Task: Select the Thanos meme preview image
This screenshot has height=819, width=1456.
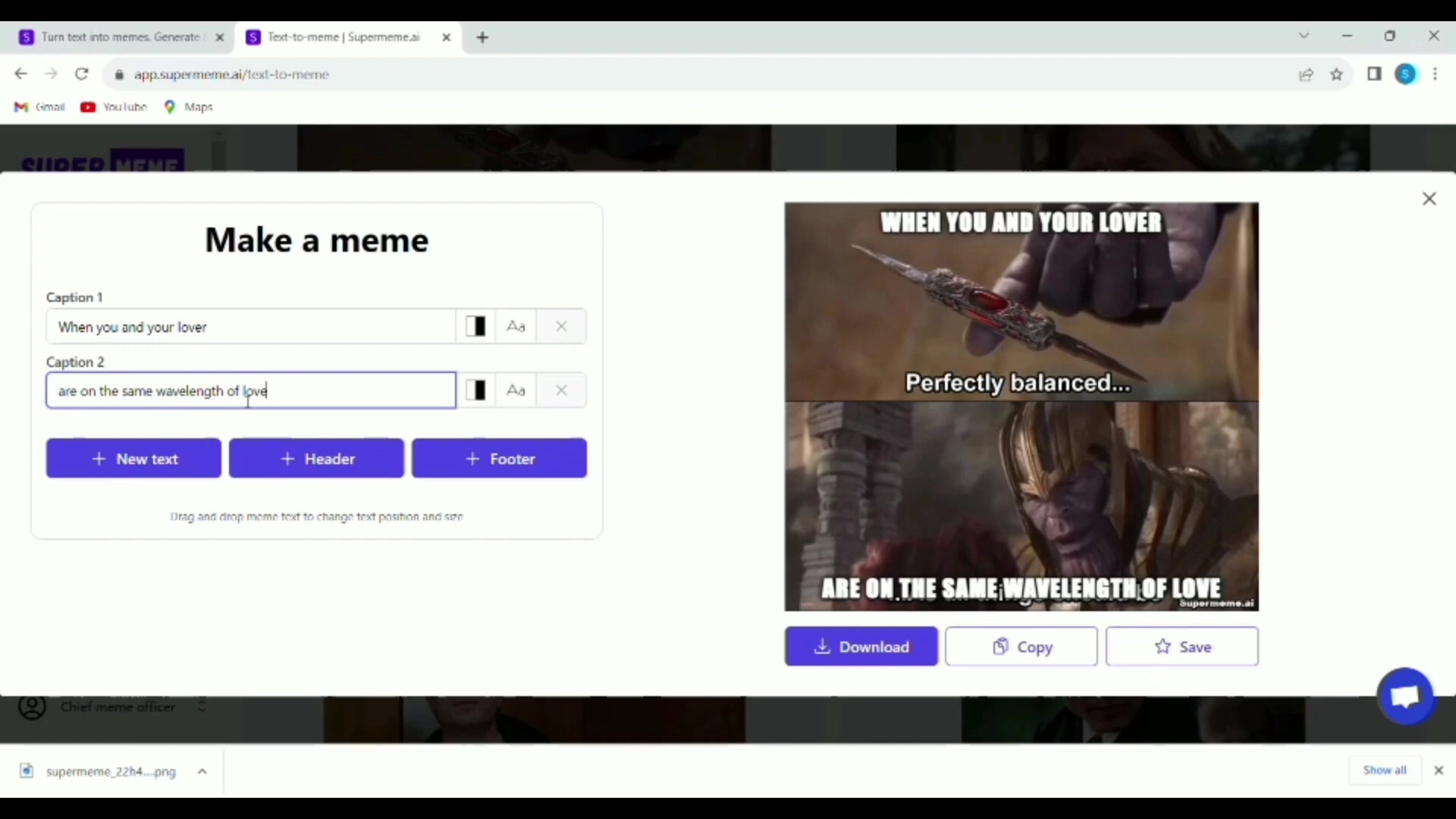Action: coord(1021,406)
